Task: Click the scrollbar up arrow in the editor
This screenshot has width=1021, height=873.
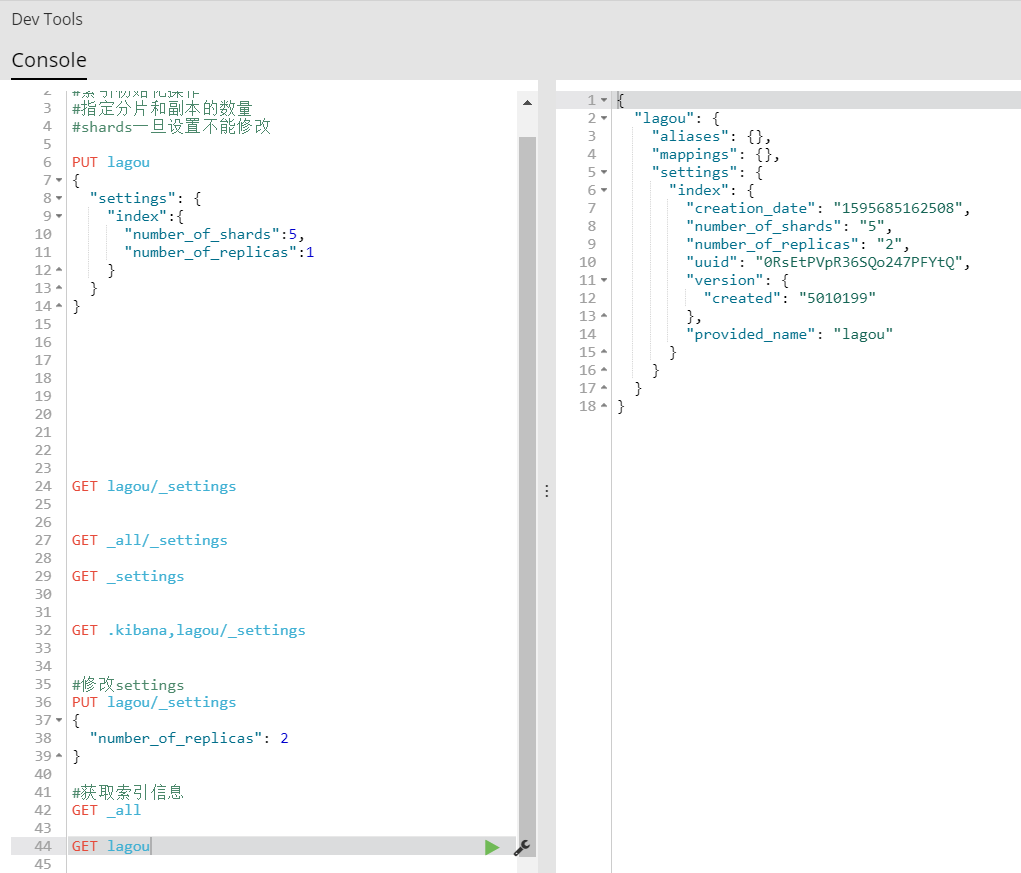Action: click(x=528, y=100)
